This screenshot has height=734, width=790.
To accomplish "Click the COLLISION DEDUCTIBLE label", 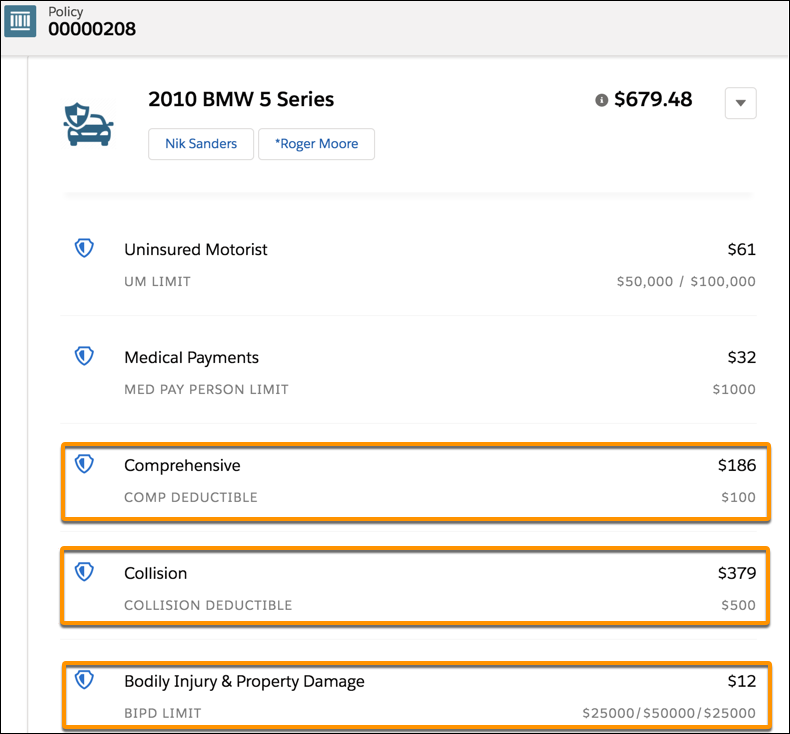I will click(x=208, y=605).
